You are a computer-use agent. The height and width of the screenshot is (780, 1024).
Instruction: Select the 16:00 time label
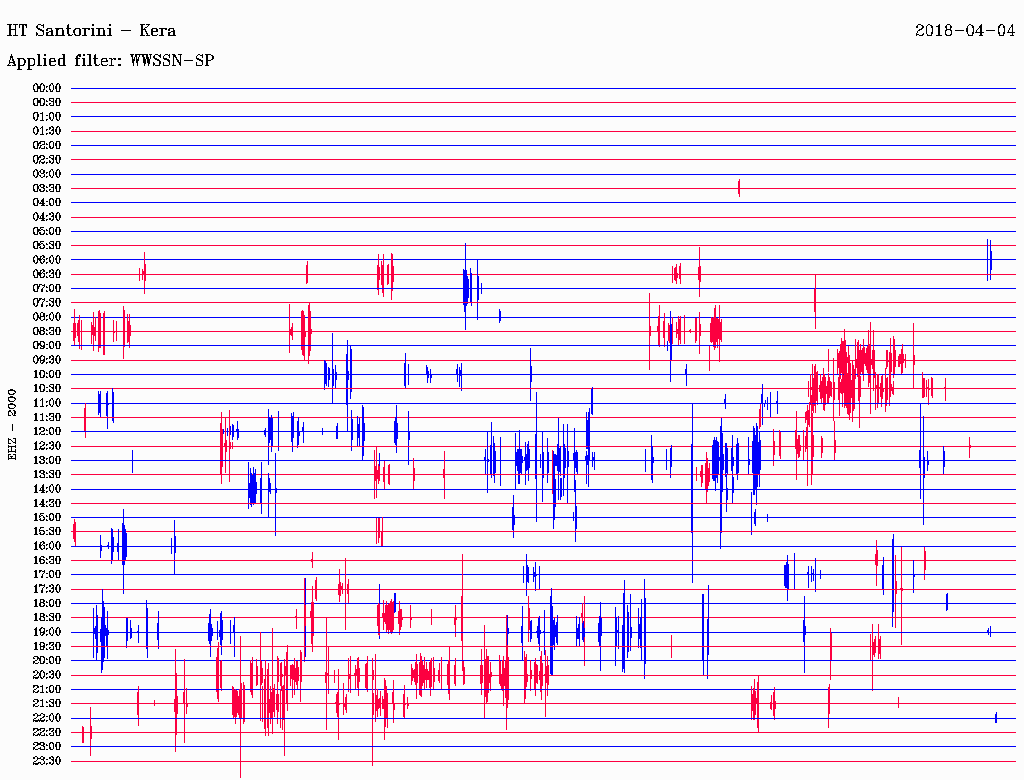coord(47,546)
